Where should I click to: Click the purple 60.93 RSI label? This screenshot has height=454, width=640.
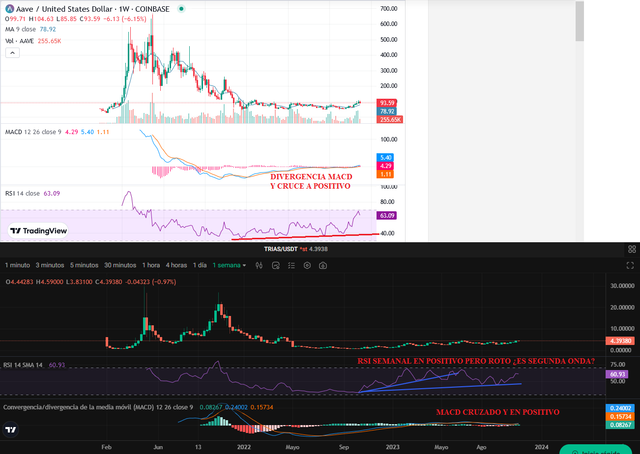(x=617, y=374)
